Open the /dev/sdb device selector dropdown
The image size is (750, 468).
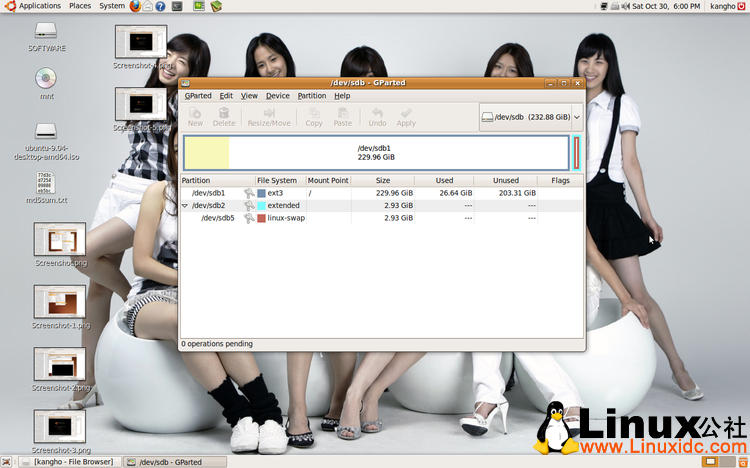click(x=531, y=117)
